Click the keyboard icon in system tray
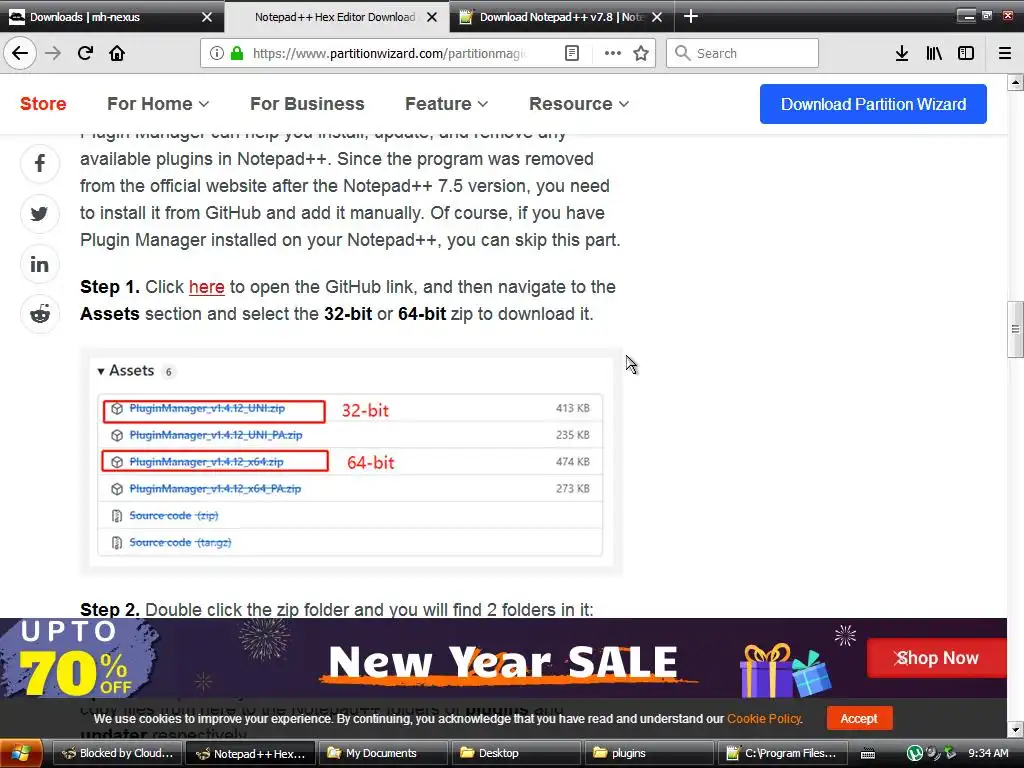 click(868, 754)
